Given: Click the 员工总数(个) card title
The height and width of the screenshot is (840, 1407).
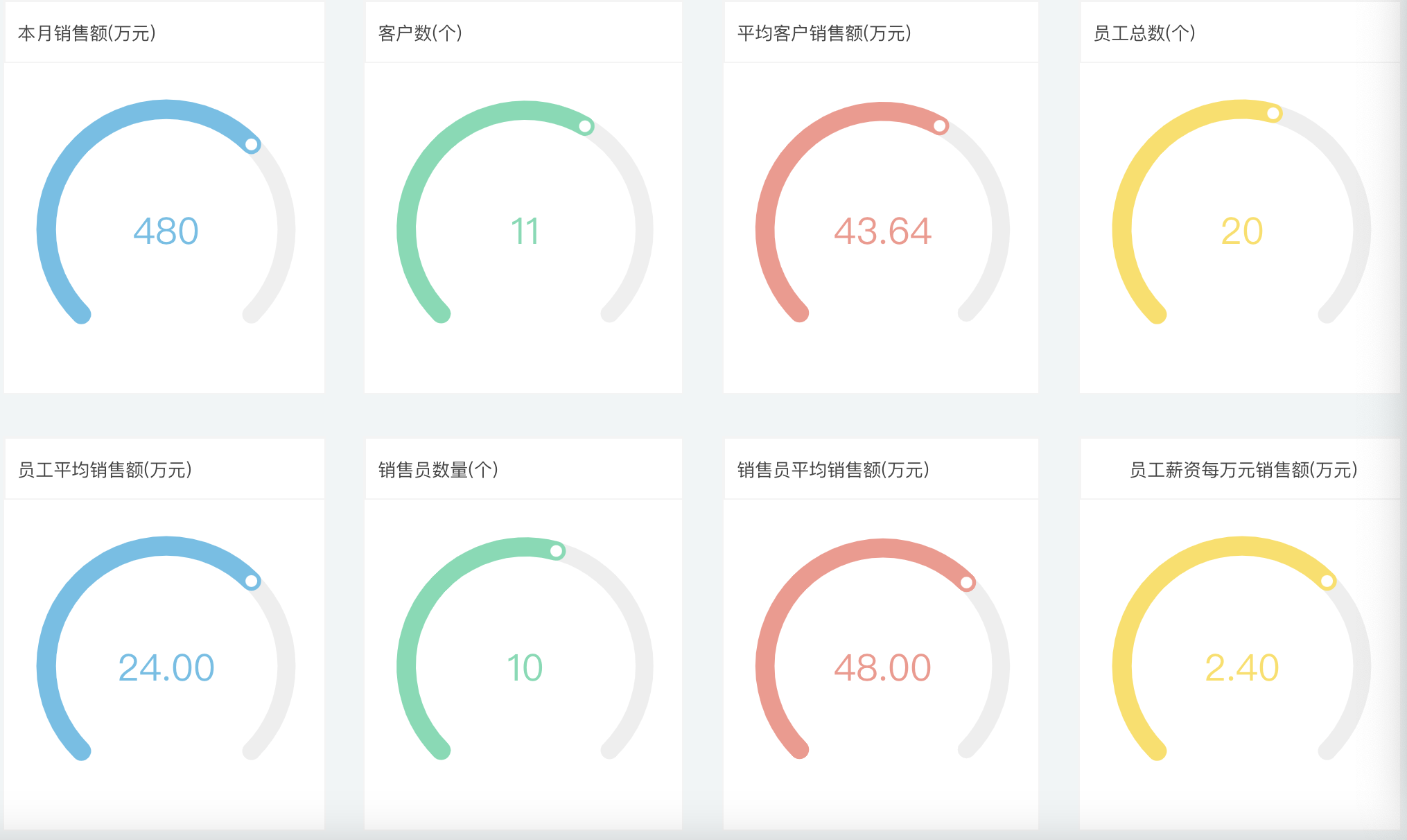Looking at the screenshot, I should tap(1144, 33).
